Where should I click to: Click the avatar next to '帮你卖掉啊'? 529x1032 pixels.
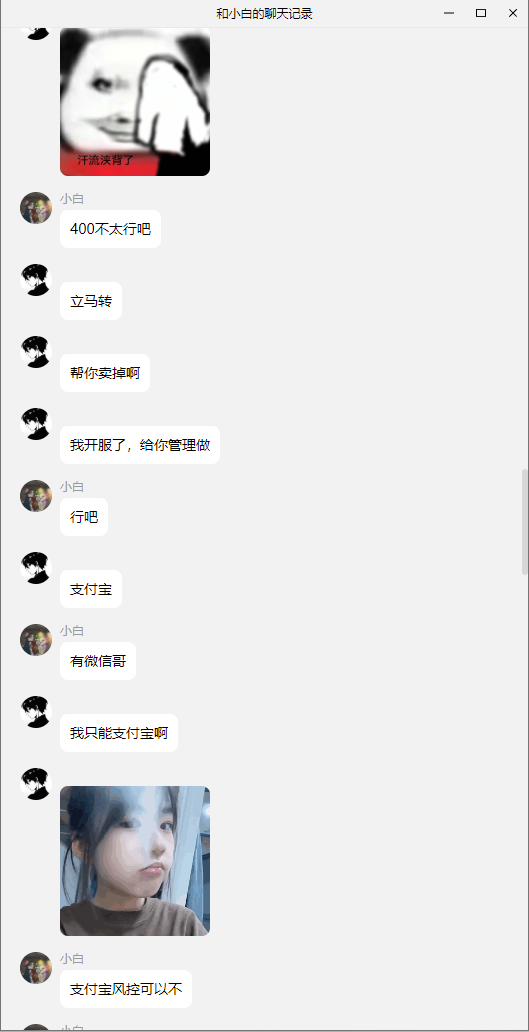[x=36, y=352]
